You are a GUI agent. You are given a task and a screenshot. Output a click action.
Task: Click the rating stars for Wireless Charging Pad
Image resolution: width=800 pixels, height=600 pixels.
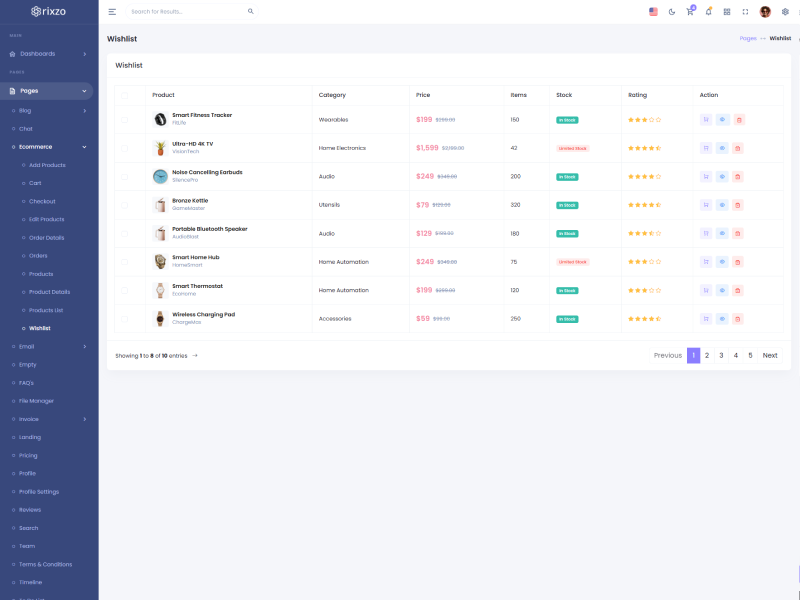coord(644,319)
